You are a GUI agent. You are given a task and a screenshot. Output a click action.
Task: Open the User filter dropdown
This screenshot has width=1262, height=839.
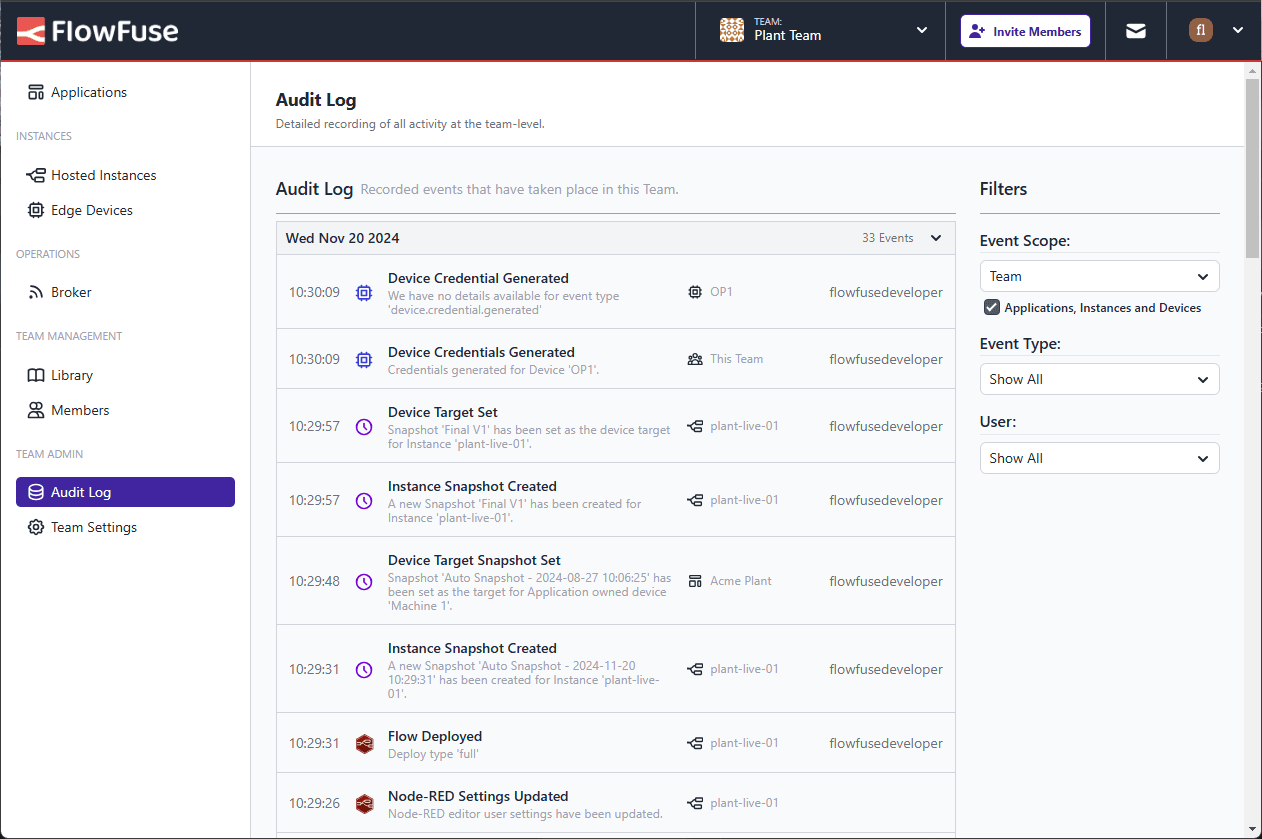click(x=1099, y=457)
